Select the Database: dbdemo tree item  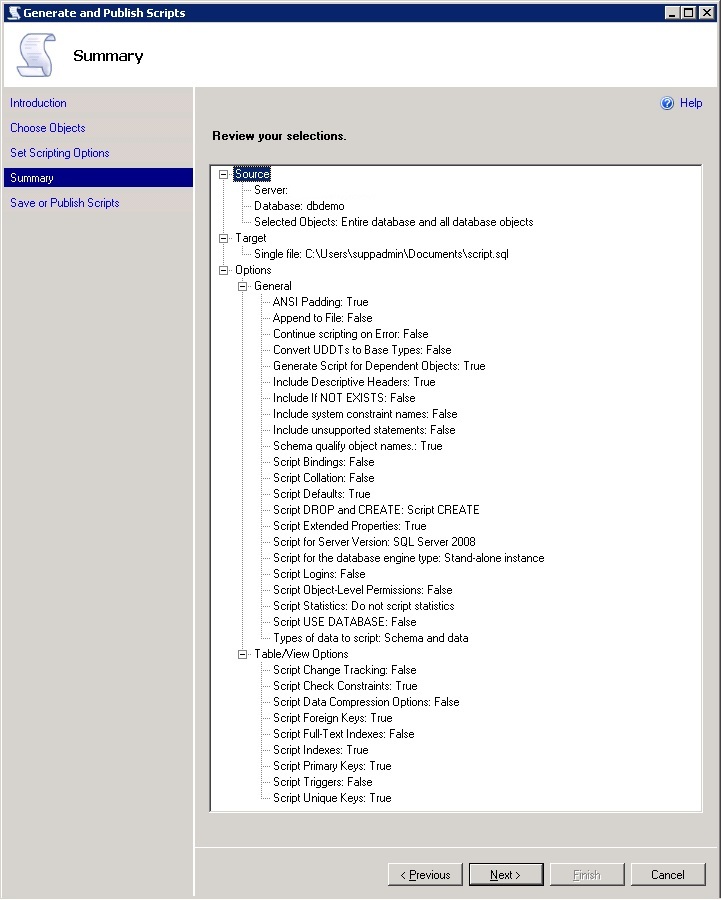click(299, 206)
